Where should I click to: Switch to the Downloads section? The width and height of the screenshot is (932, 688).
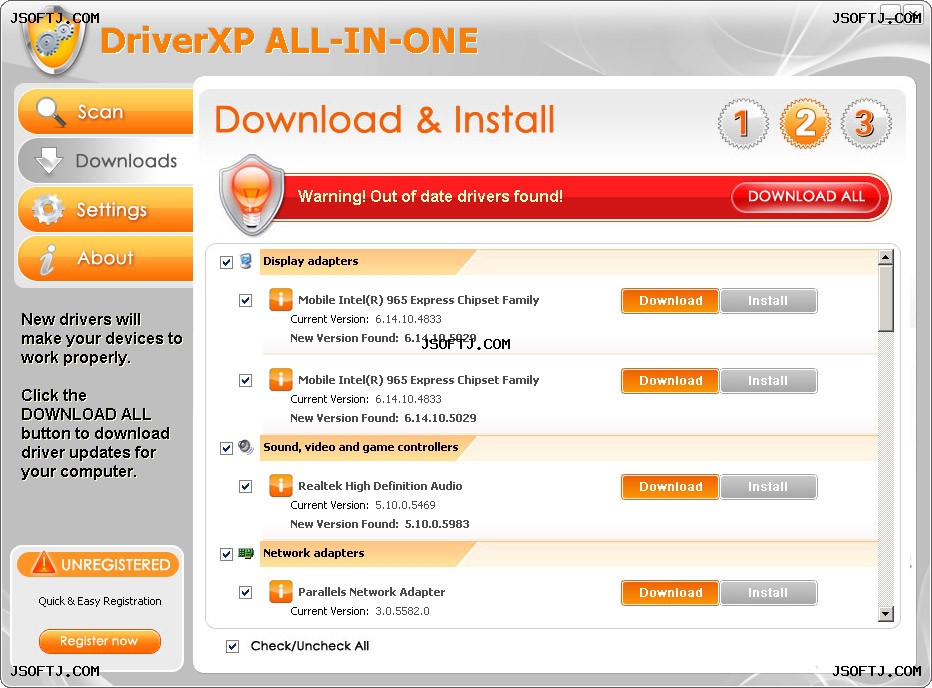107,161
